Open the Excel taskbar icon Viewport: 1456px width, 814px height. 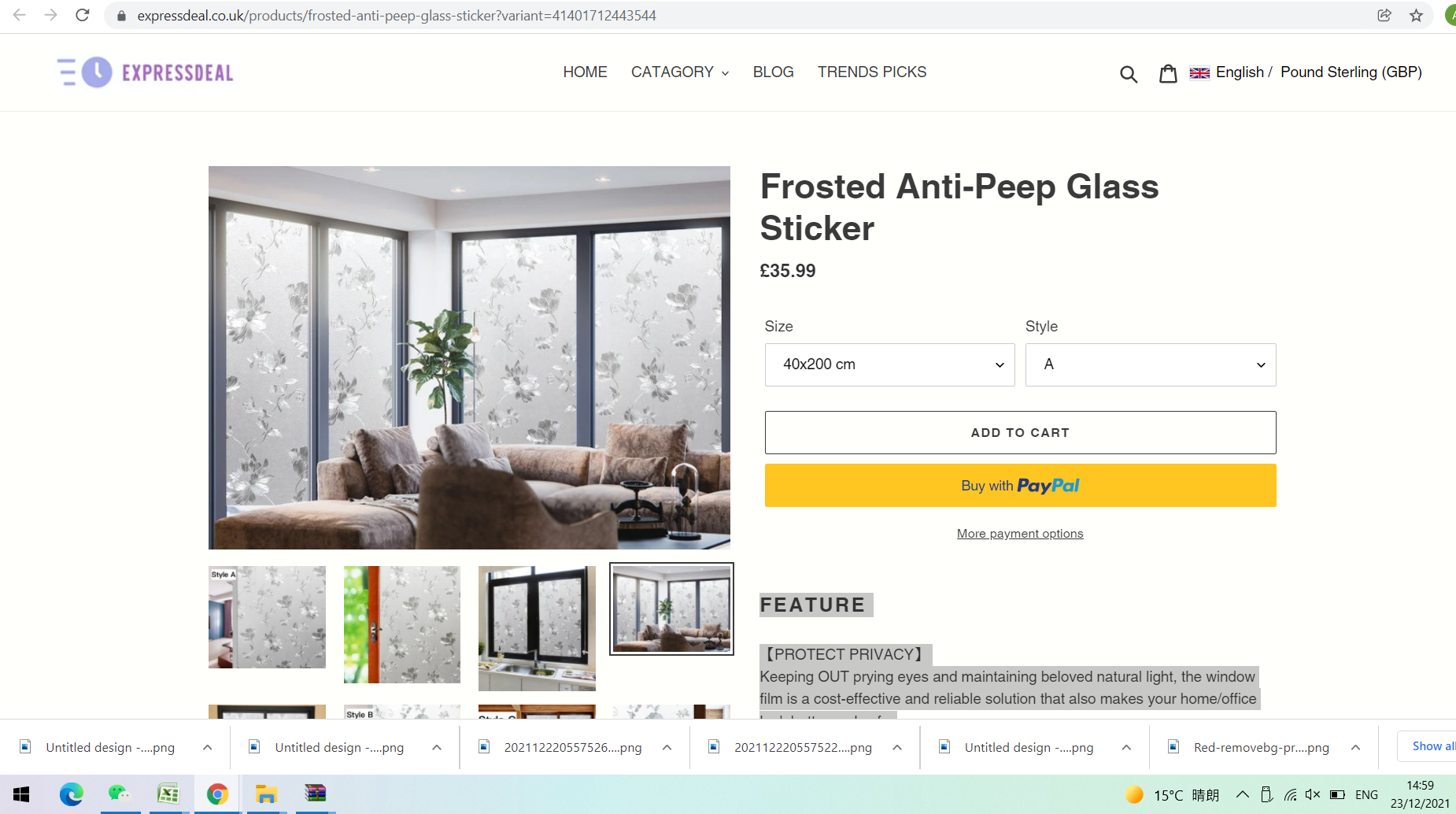coord(168,794)
